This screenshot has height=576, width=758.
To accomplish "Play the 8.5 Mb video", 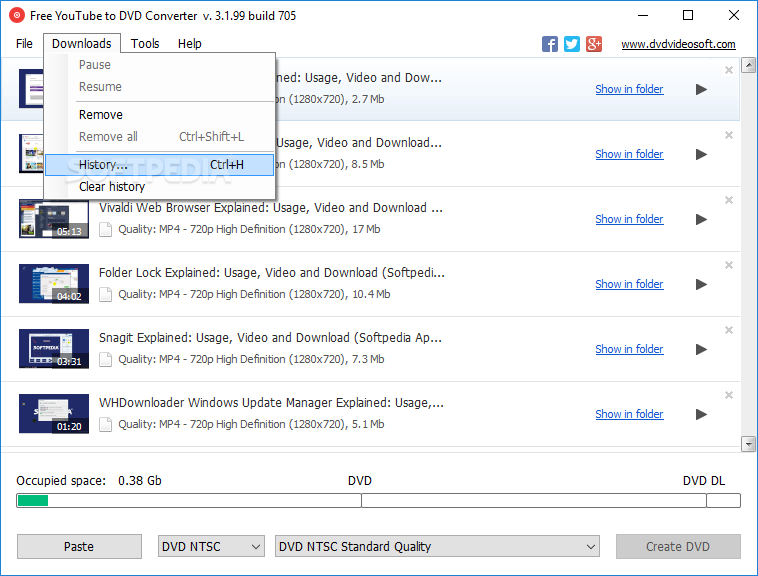I will [x=701, y=155].
